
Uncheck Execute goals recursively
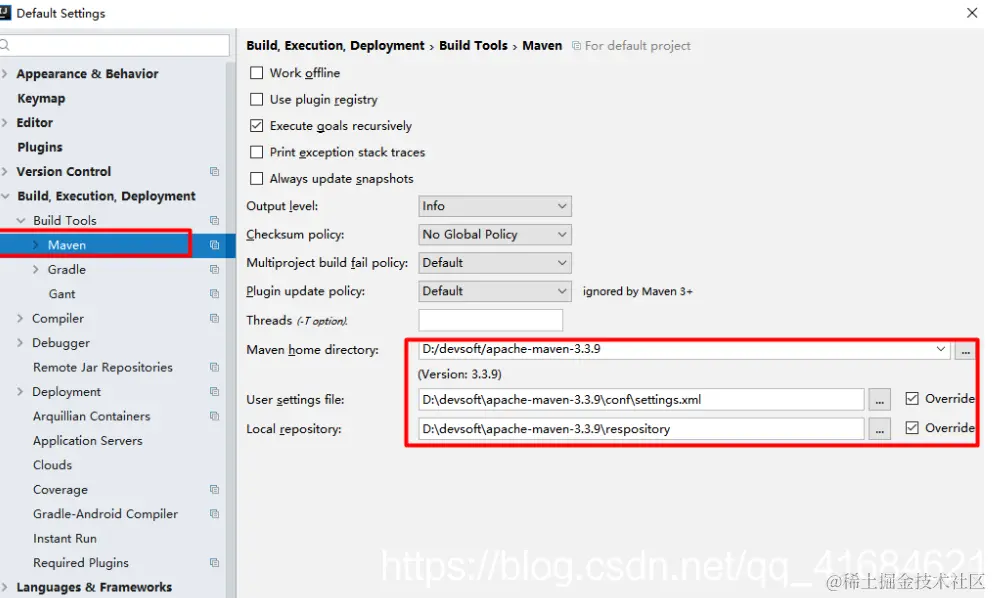(x=256, y=125)
